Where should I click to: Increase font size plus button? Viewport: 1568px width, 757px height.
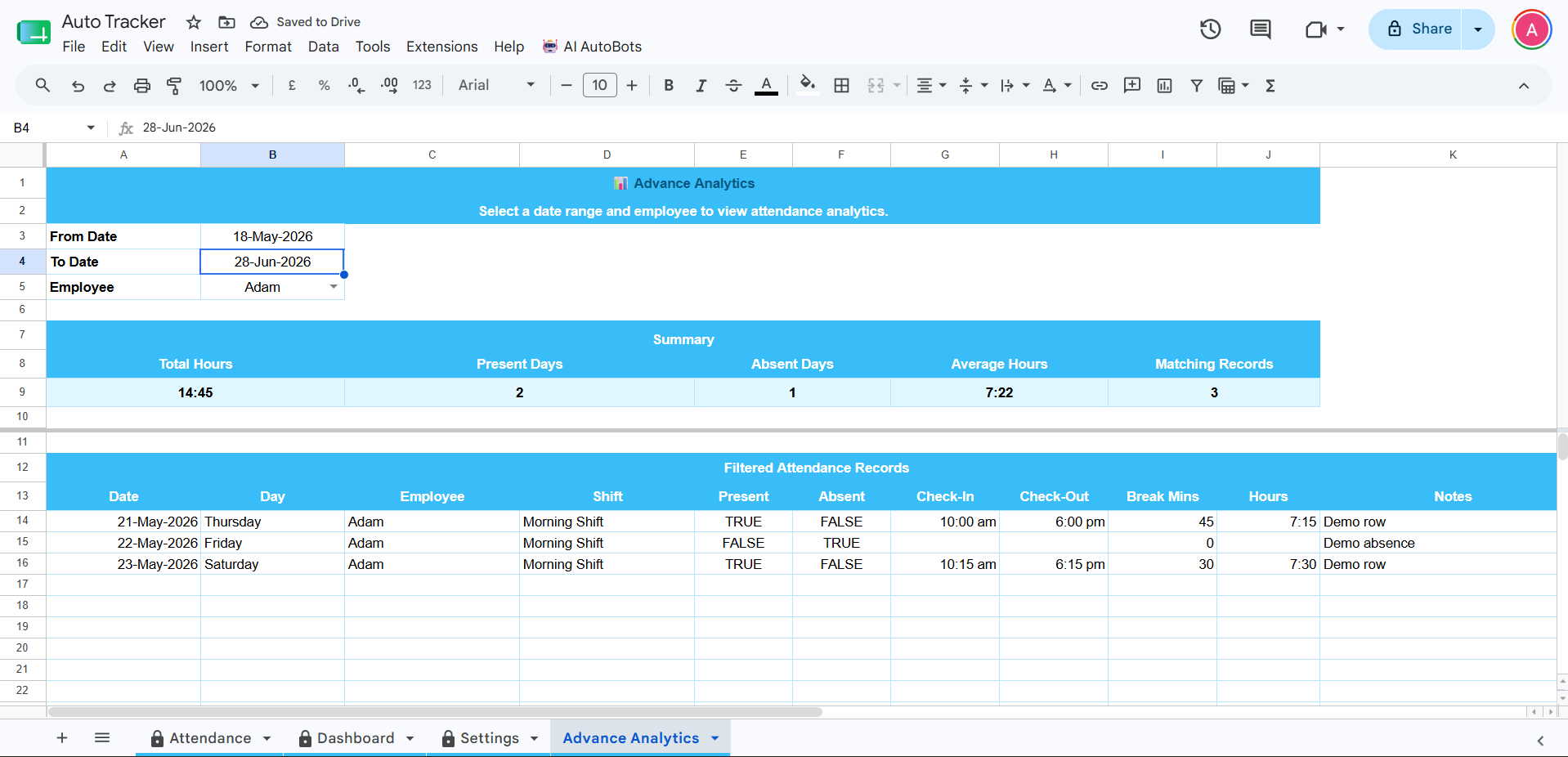coord(632,85)
